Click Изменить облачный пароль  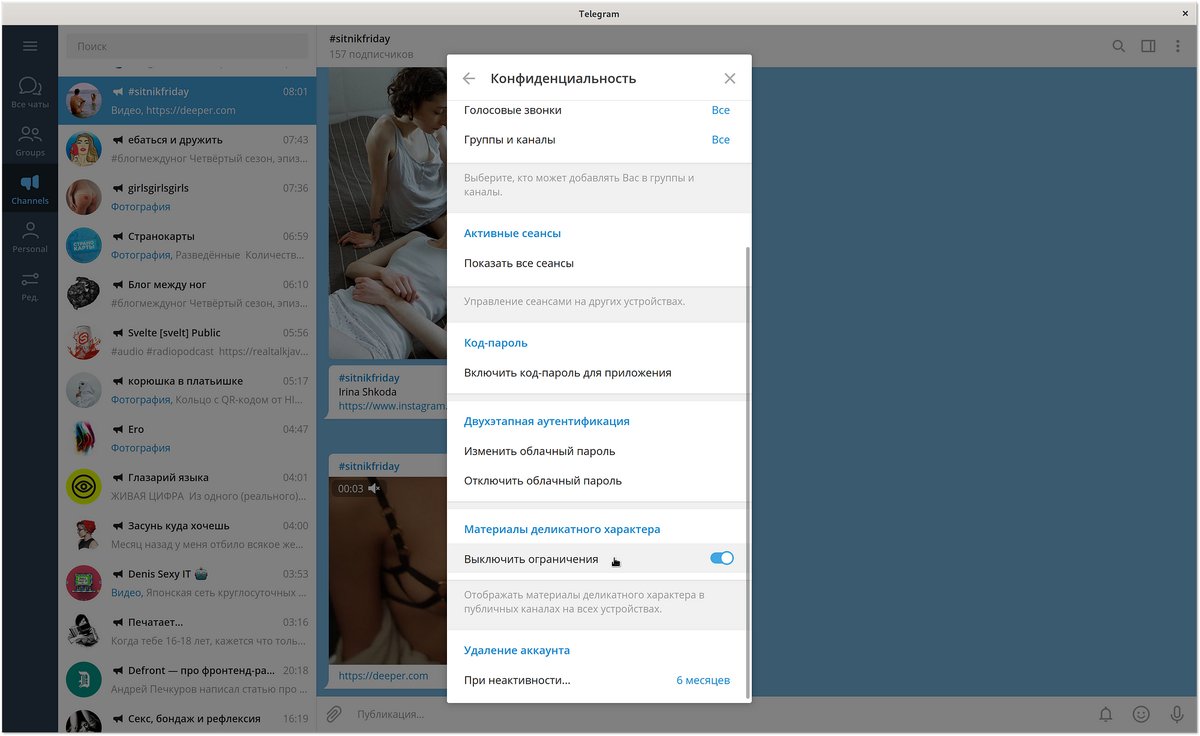pyautogui.click(x=598, y=451)
